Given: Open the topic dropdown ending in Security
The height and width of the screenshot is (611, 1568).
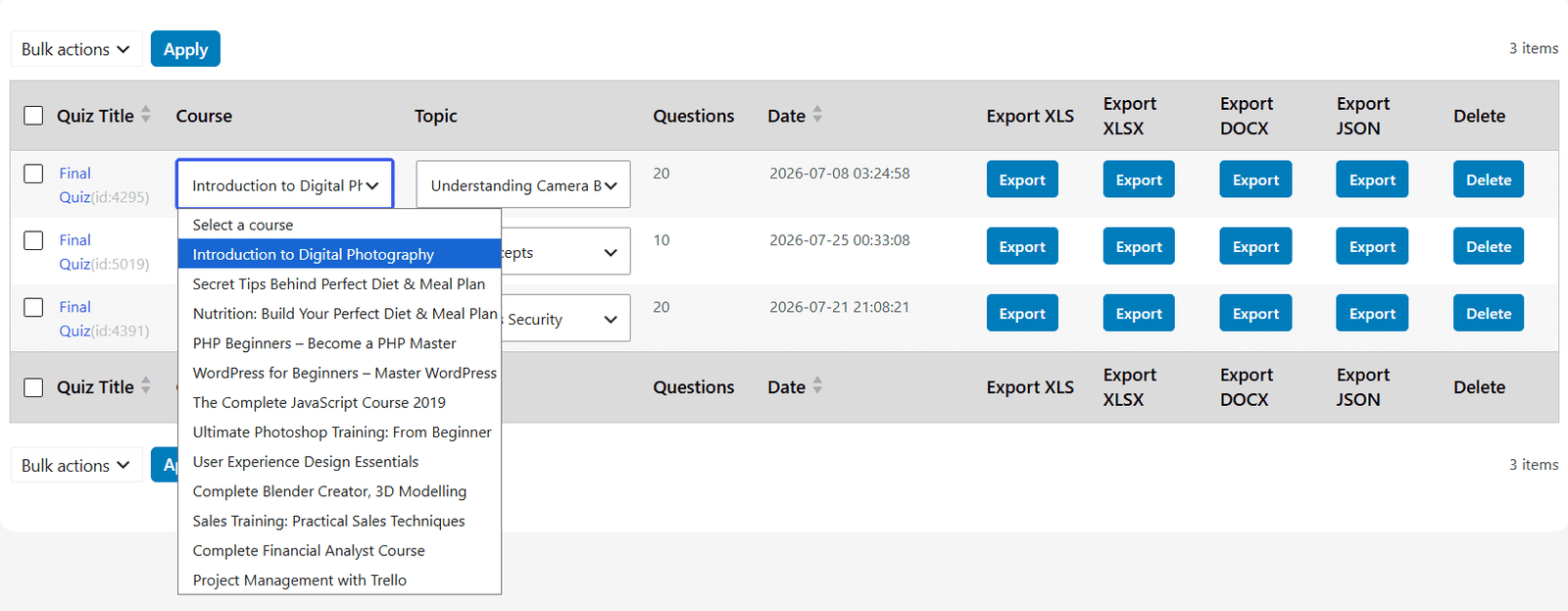Looking at the screenshot, I should (566, 319).
